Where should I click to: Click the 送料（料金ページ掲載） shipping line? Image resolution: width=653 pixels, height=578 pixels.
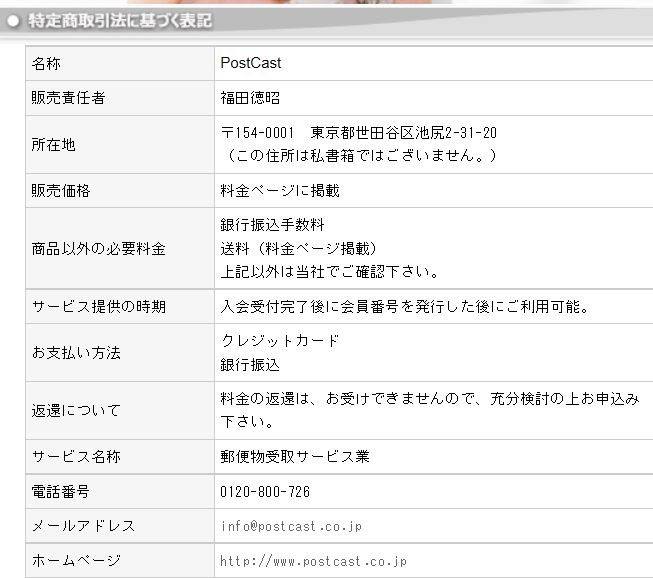click(x=298, y=248)
